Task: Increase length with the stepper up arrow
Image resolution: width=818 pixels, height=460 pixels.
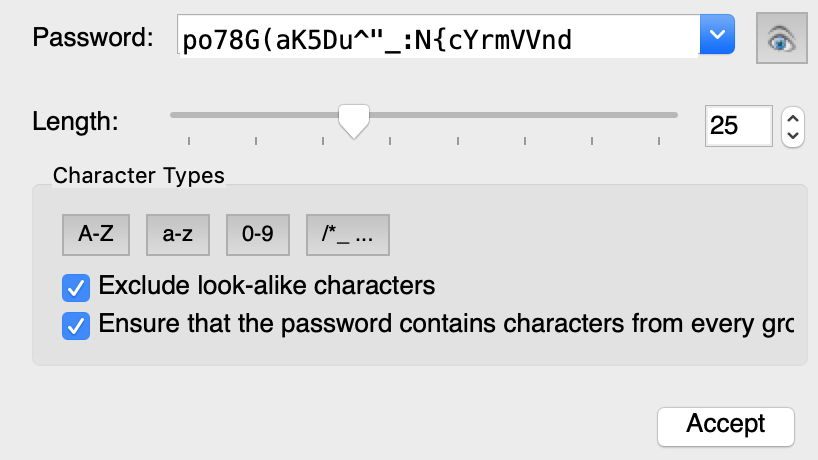Action: pos(793,116)
